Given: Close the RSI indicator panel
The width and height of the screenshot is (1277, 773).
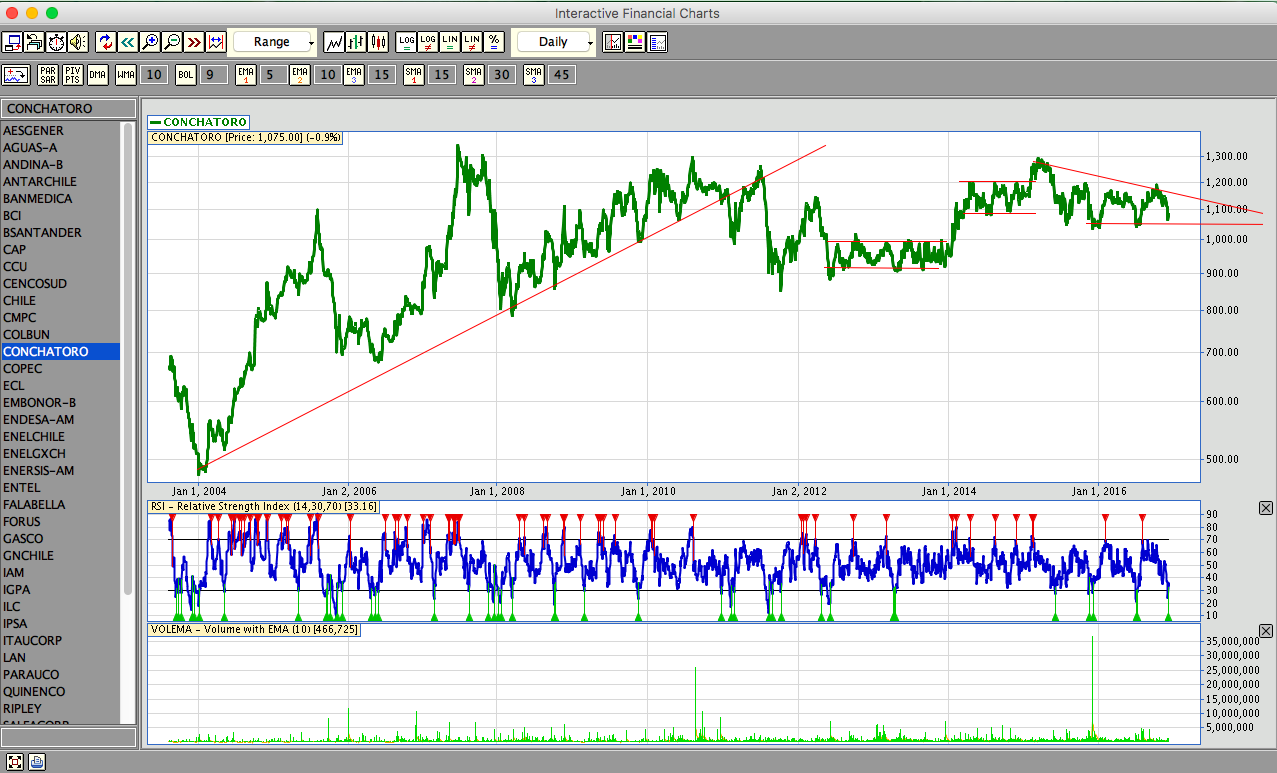Looking at the screenshot, I should pos(1266,509).
